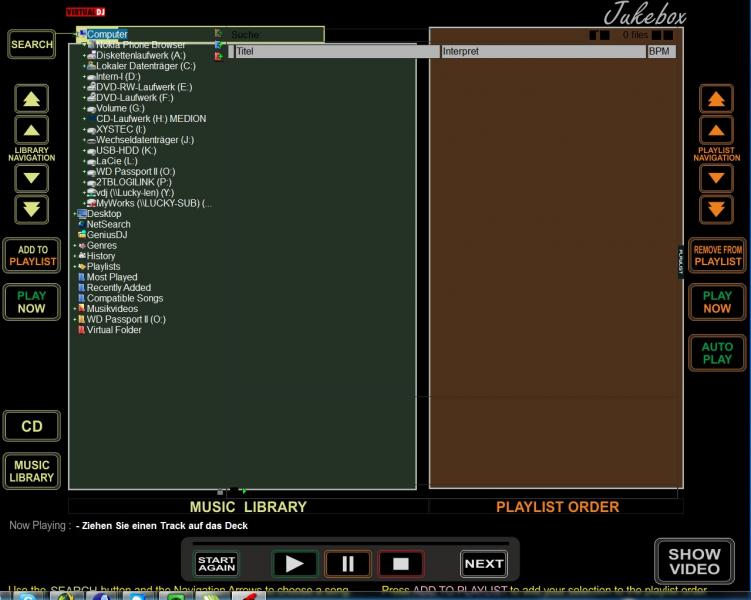751x600 pixels.
Task: Expand the XYSTEC (I:) drive
Action: (84, 129)
